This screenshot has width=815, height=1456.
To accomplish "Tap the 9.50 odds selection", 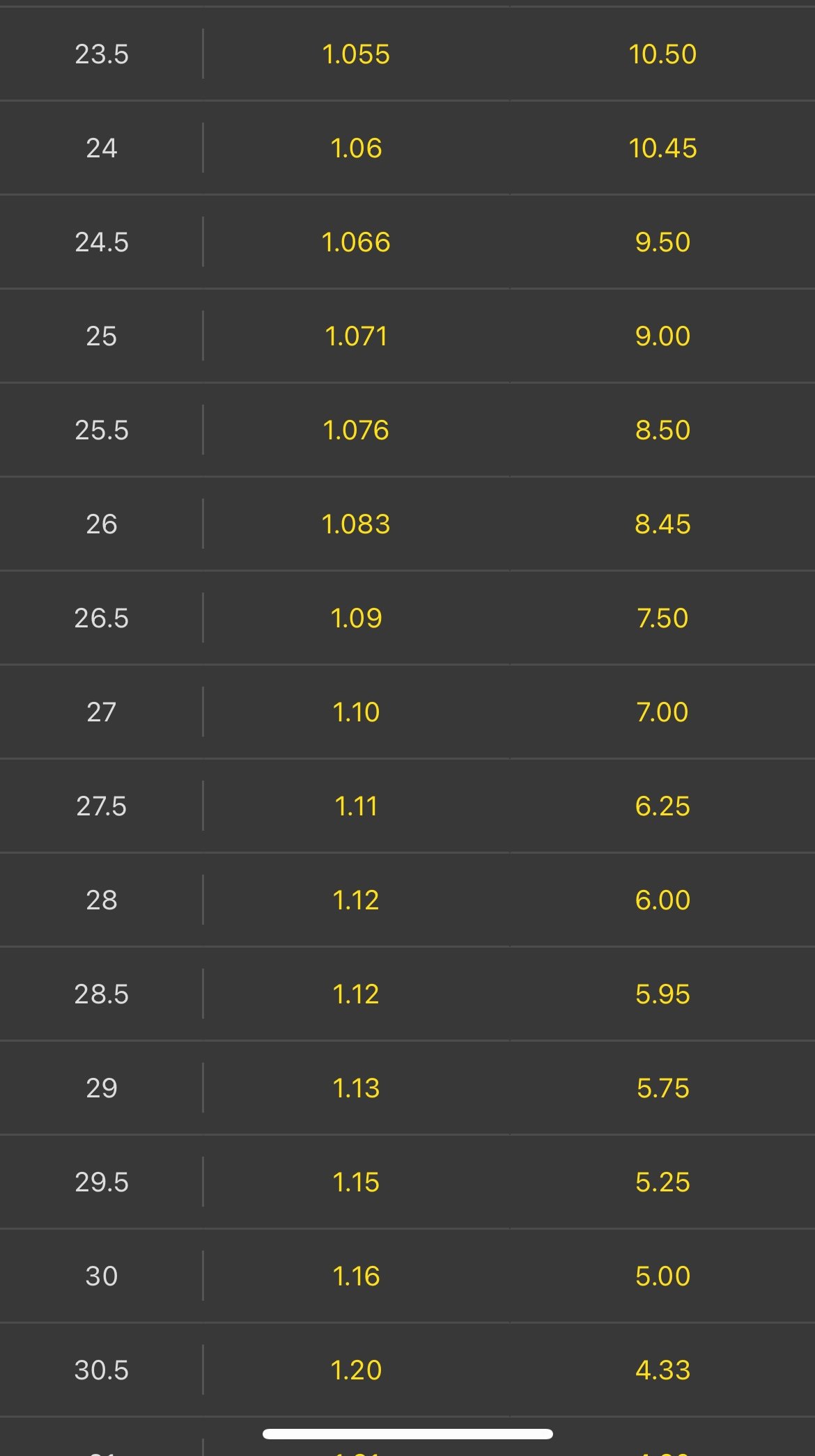I will click(662, 242).
